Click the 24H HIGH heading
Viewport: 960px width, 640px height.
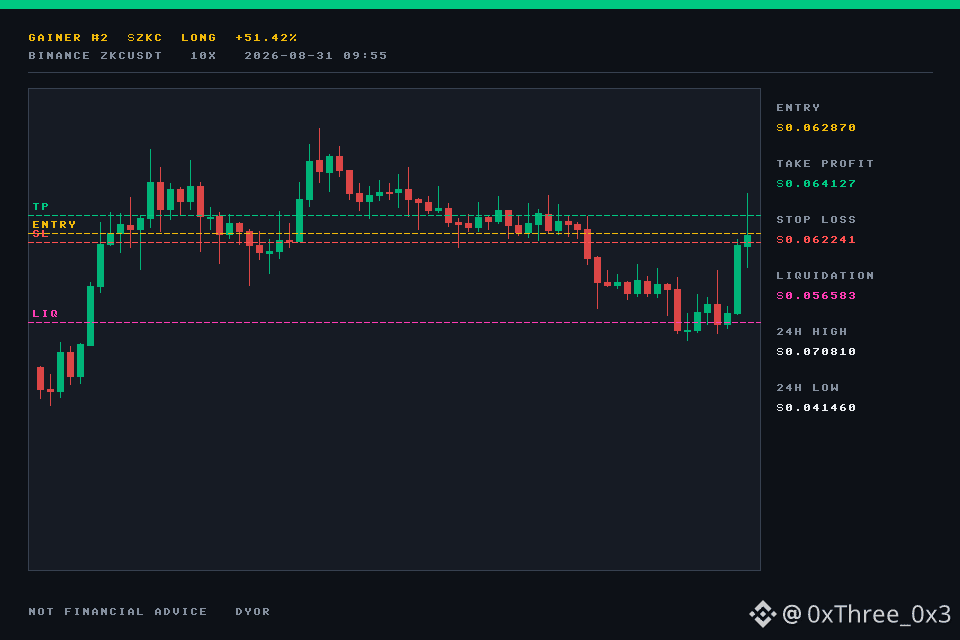[x=812, y=332]
